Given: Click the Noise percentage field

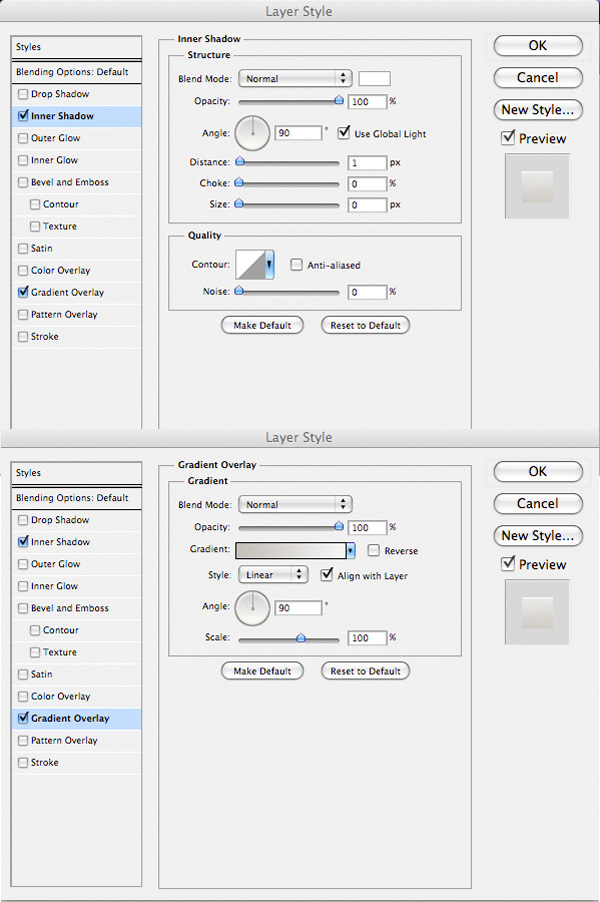Looking at the screenshot, I should pos(367,292).
